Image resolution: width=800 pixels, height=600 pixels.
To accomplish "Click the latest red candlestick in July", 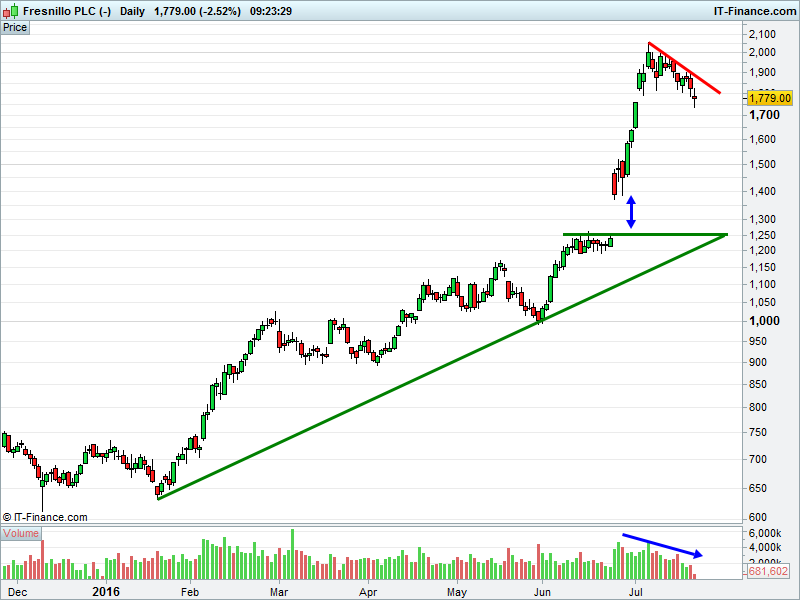I will pyautogui.click(x=694, y=97).
